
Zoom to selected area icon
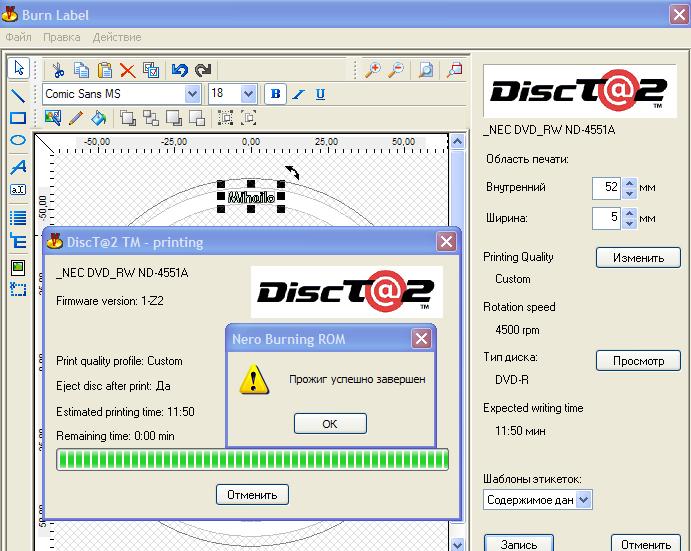(x=454, y=70)
